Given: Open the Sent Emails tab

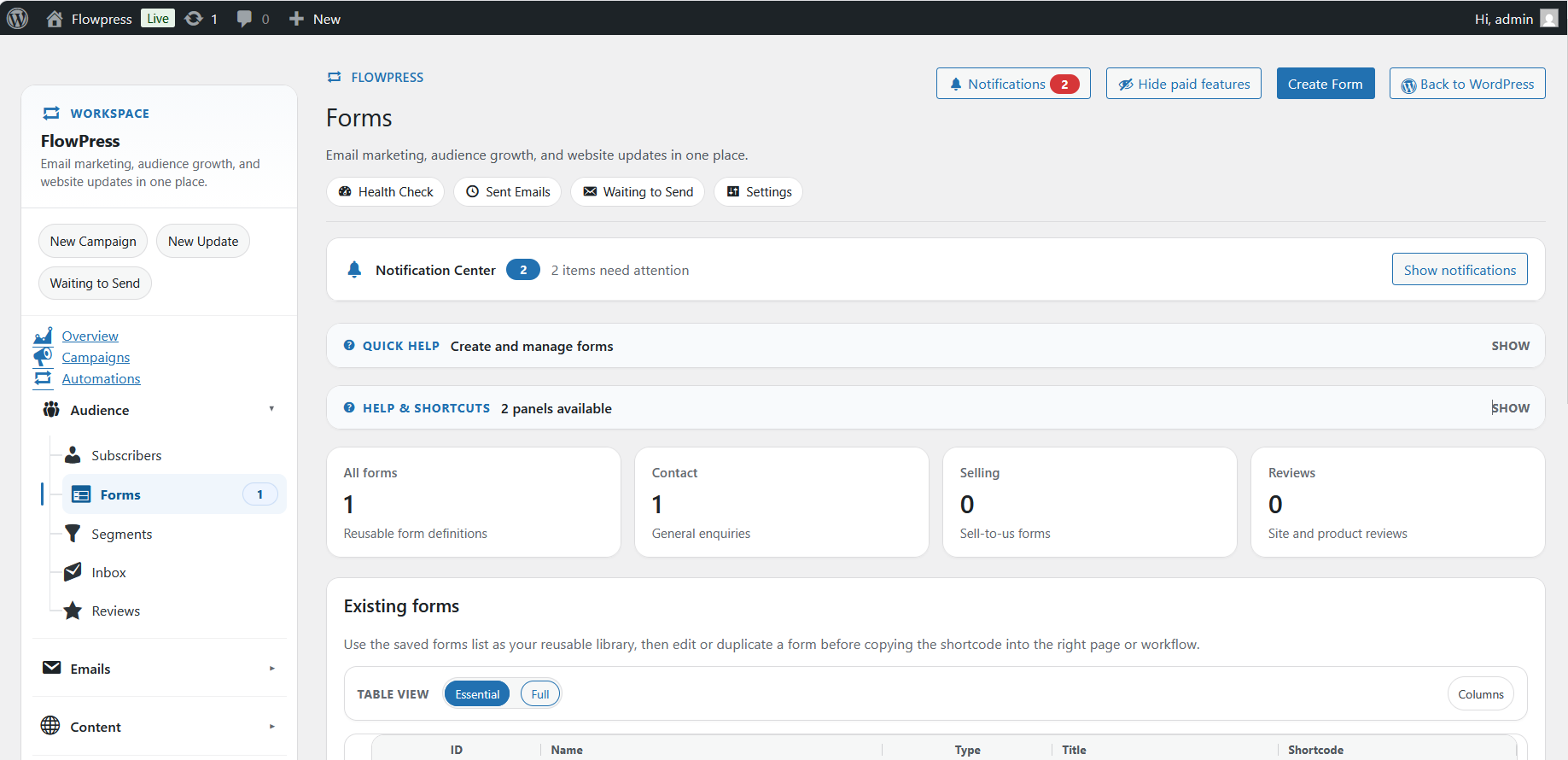Looking at the screenshot, I should click(508, 192).
